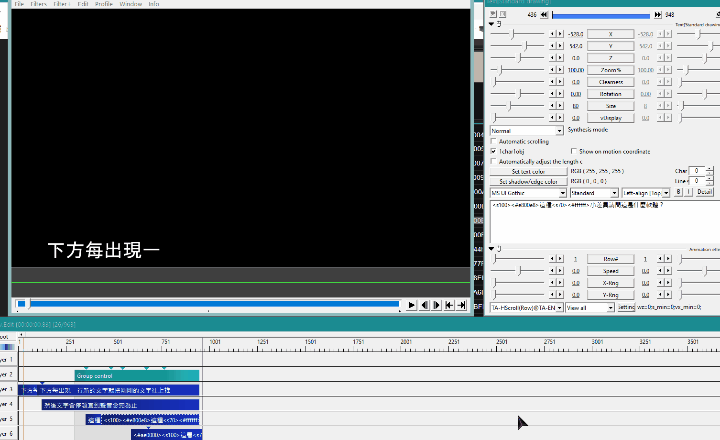The image size is (720, 440).
Task: Click inside the text content input box
Action: coord(604,221)
